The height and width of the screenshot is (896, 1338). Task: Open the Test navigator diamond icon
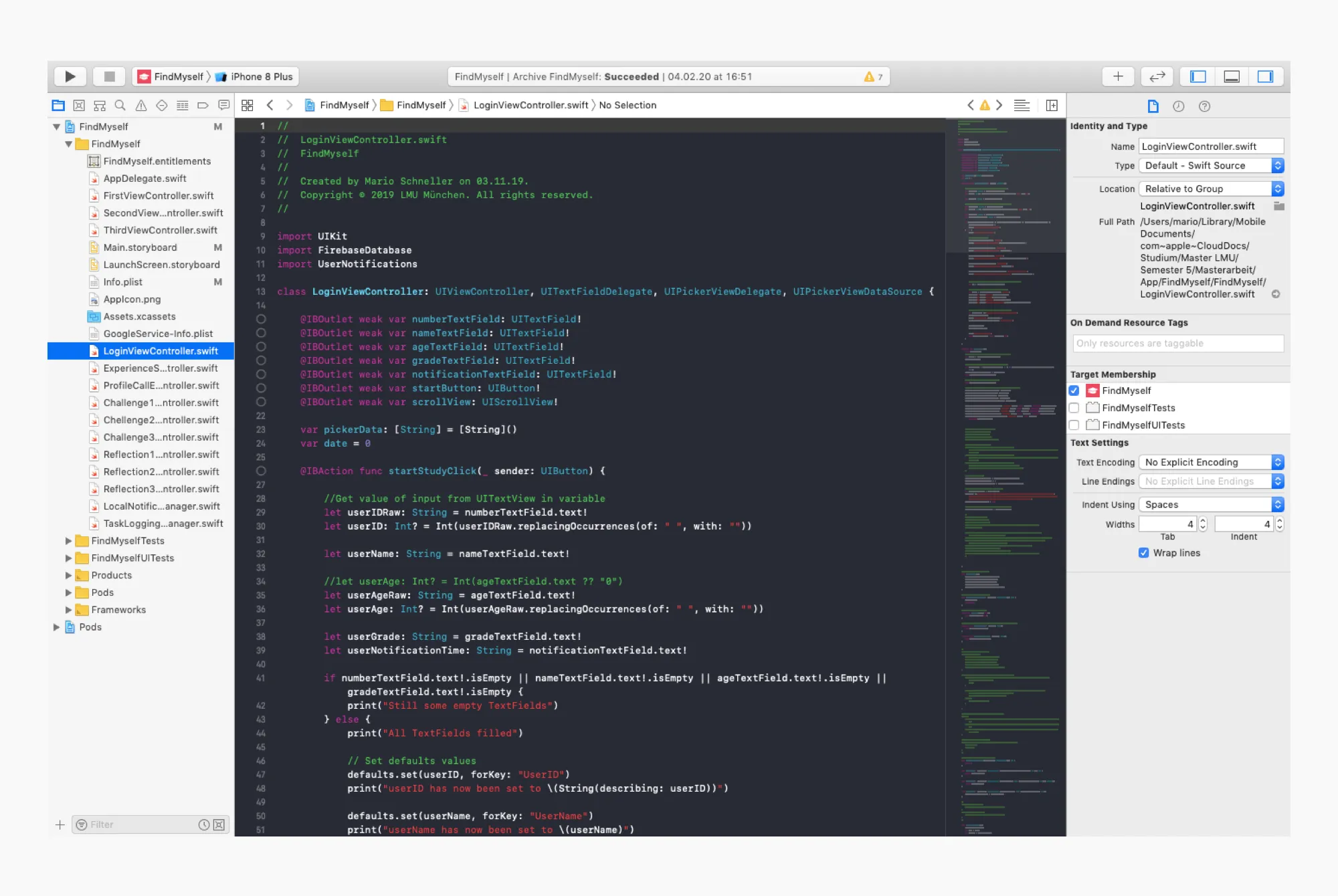(162, 106)
